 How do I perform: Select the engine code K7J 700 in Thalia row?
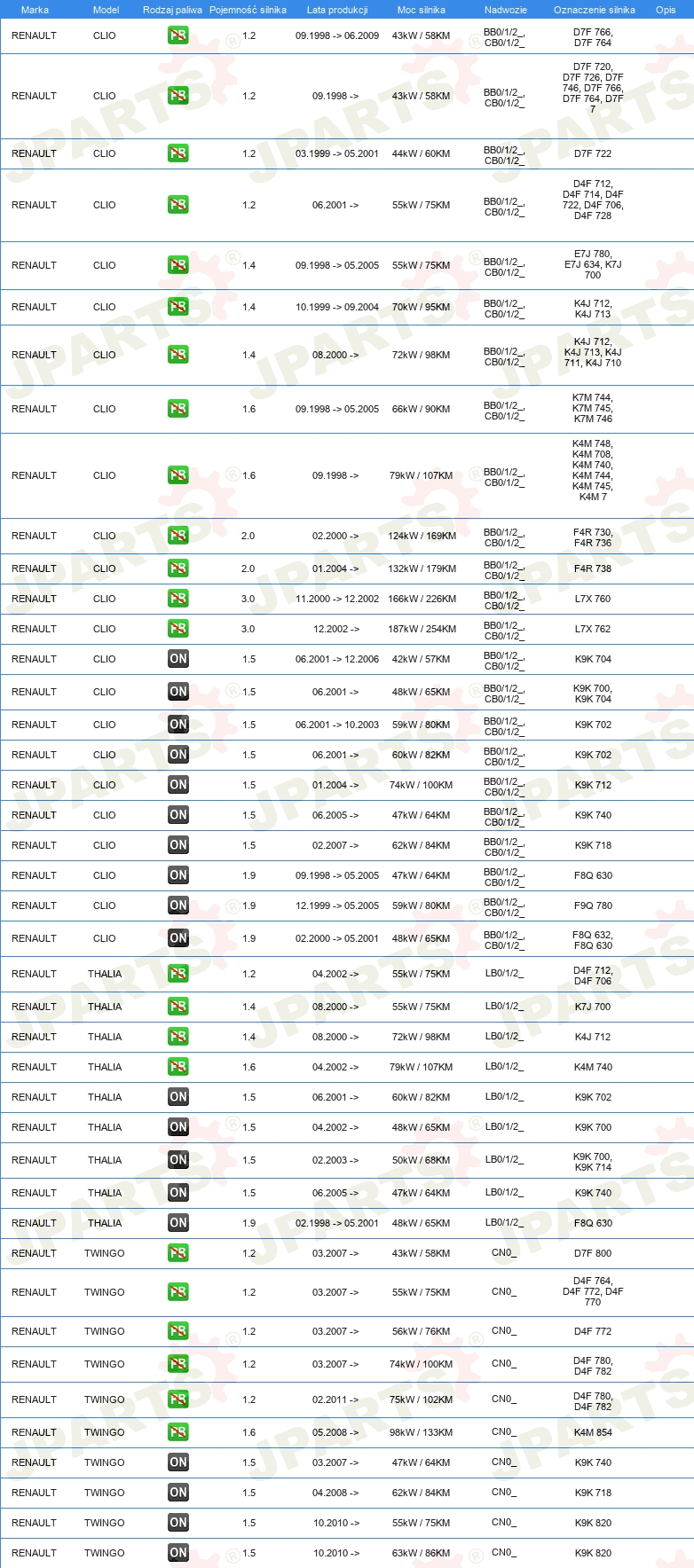(593, 1007)
